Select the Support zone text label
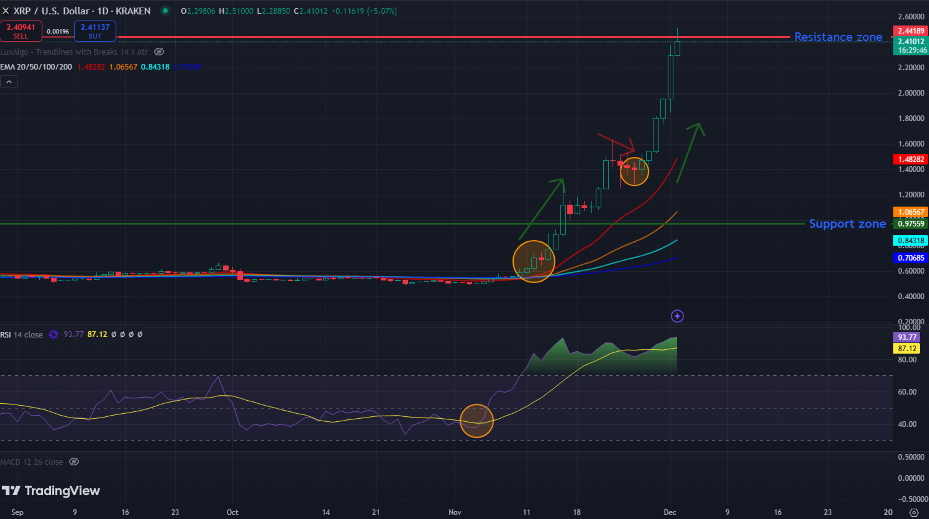Image resolution: width=929 pixels, height=519 pixels. point(846,224)
